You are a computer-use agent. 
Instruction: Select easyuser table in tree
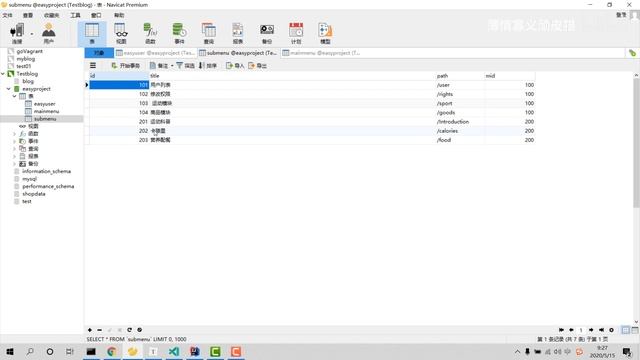(x=44, y=104)
